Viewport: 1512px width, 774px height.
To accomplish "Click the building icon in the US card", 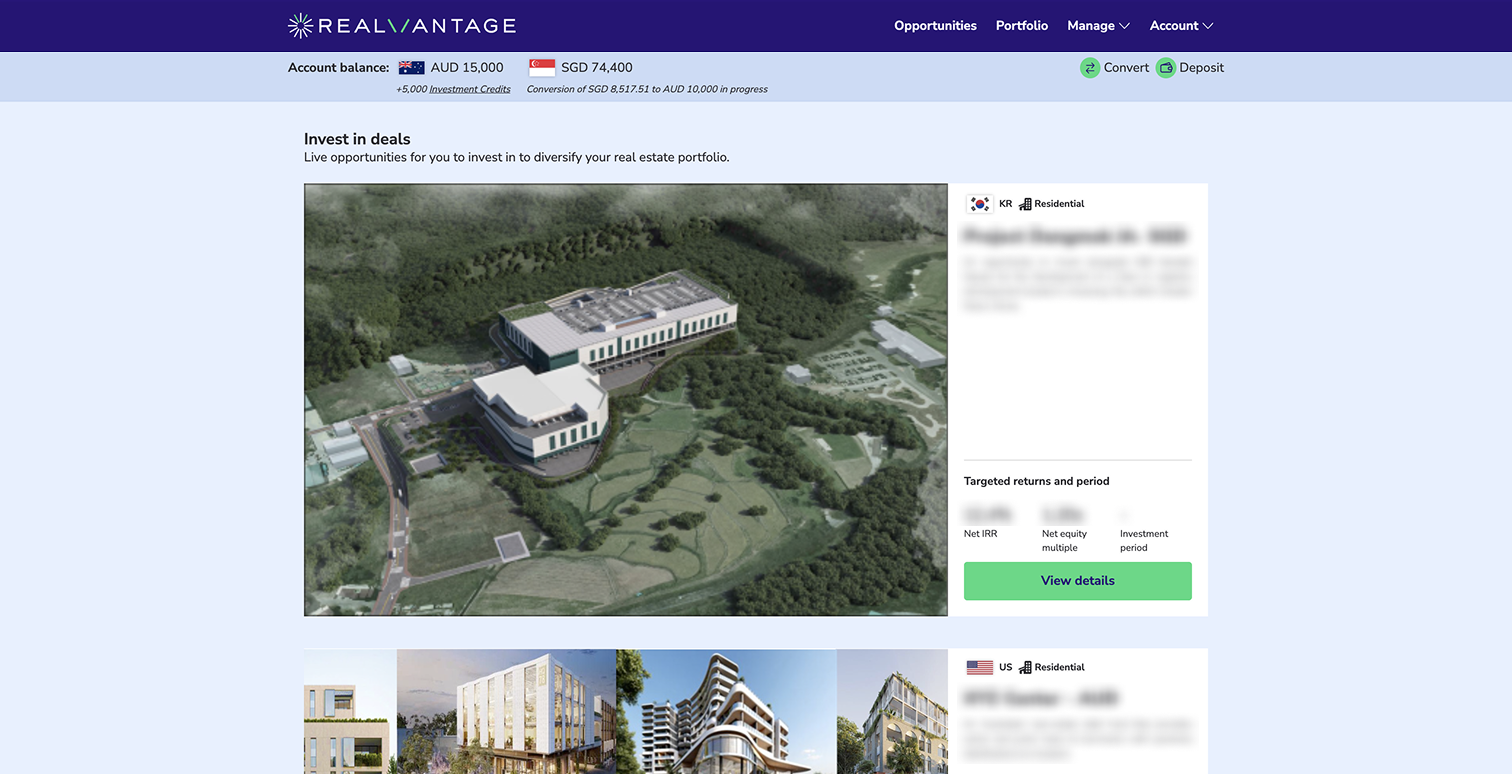I will [1025, 667].
